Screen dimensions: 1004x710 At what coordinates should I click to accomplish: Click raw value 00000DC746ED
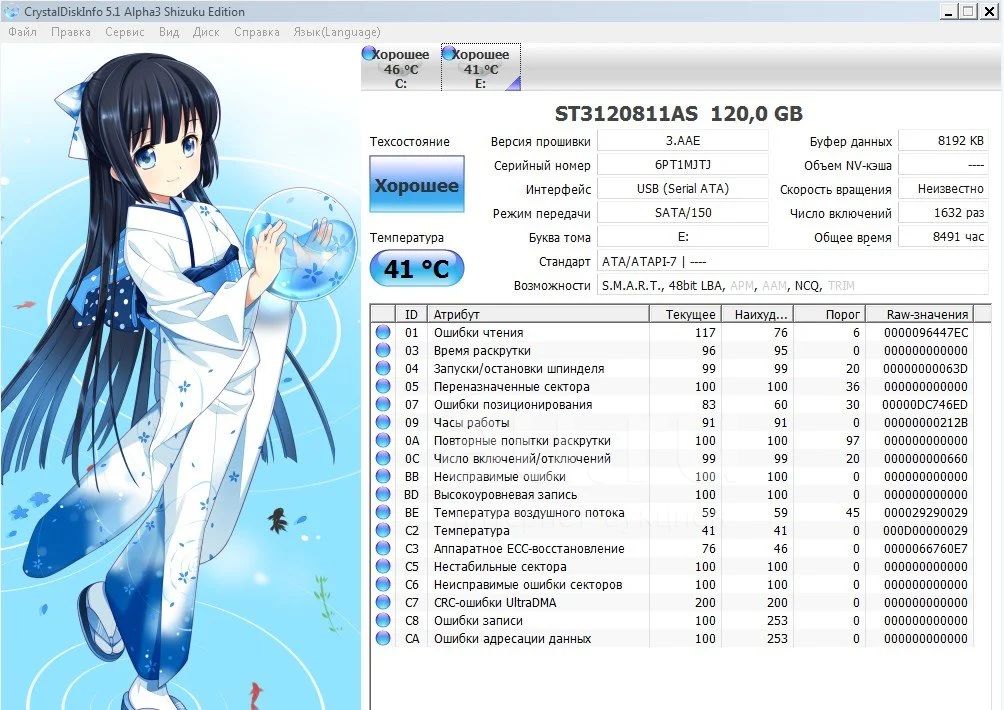click(x=925, y=404)
